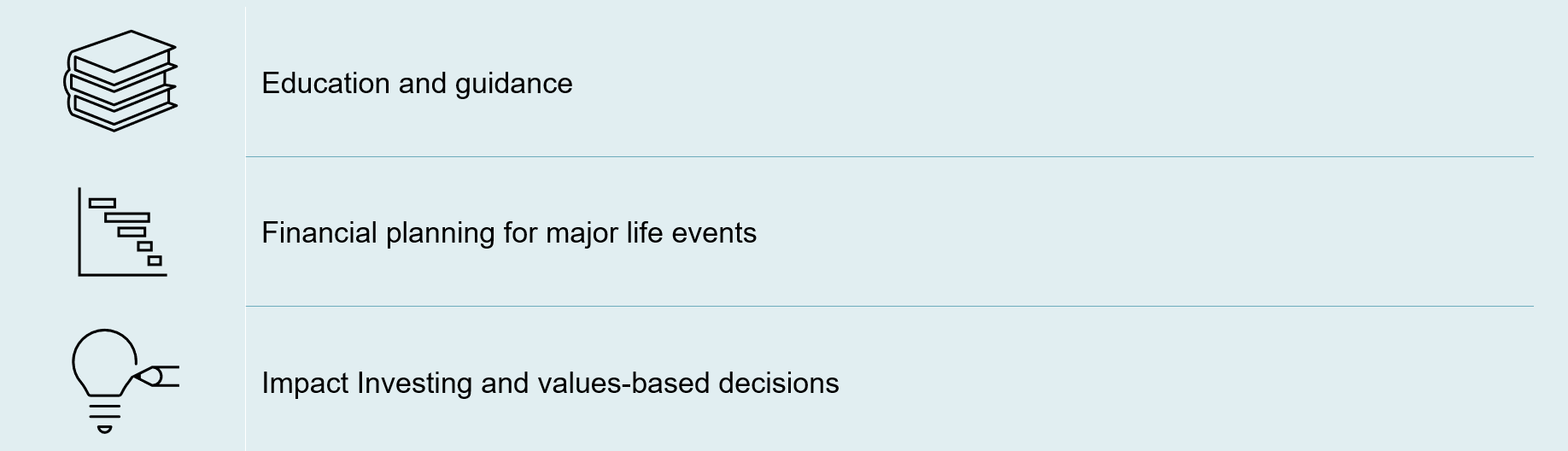Select Financial planning for major life events
1568x451 pixels.
pos(508,232)
